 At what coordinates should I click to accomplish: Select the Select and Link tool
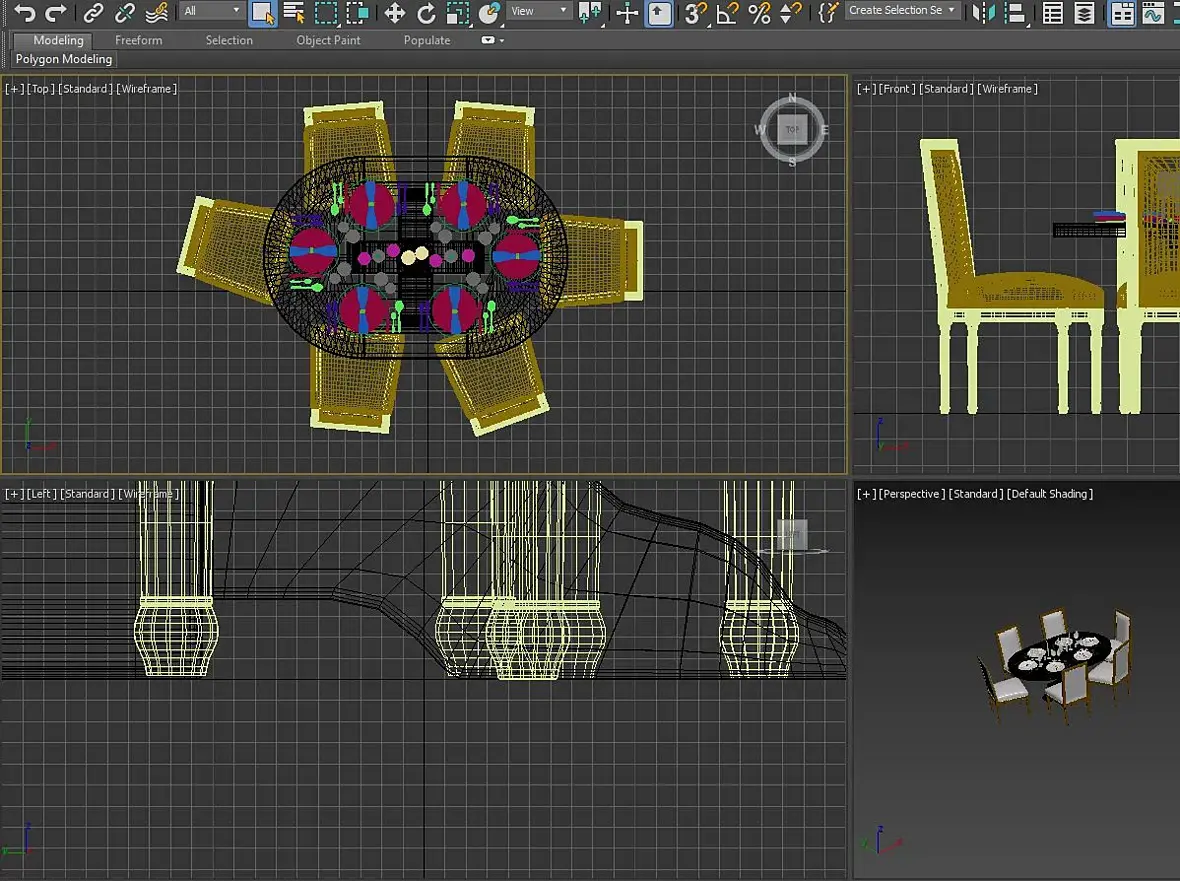pyautogui.click(x=93, y=12)
